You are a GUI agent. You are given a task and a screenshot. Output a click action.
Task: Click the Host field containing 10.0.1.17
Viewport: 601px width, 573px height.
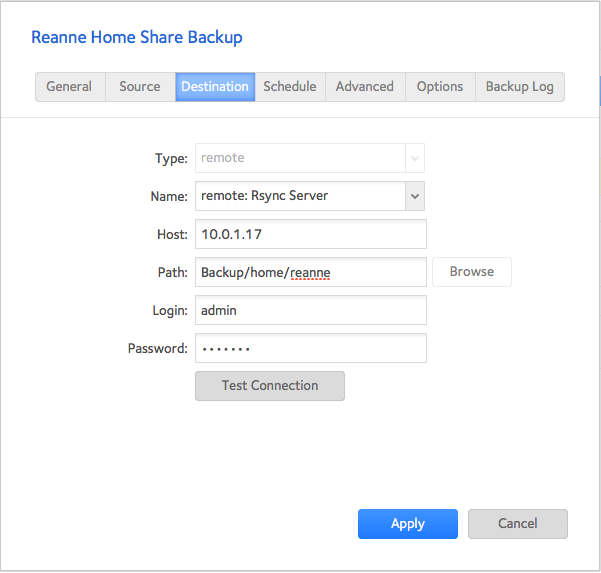311,234
